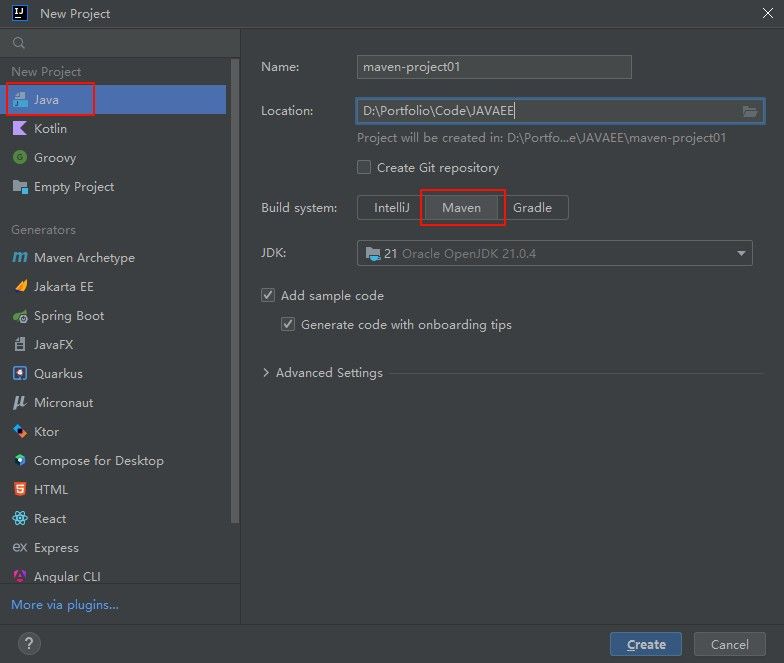The width and height of the screenshot is (784, 663).
Task: Click the Compose for Desktop icon
Action: point(20,460)
